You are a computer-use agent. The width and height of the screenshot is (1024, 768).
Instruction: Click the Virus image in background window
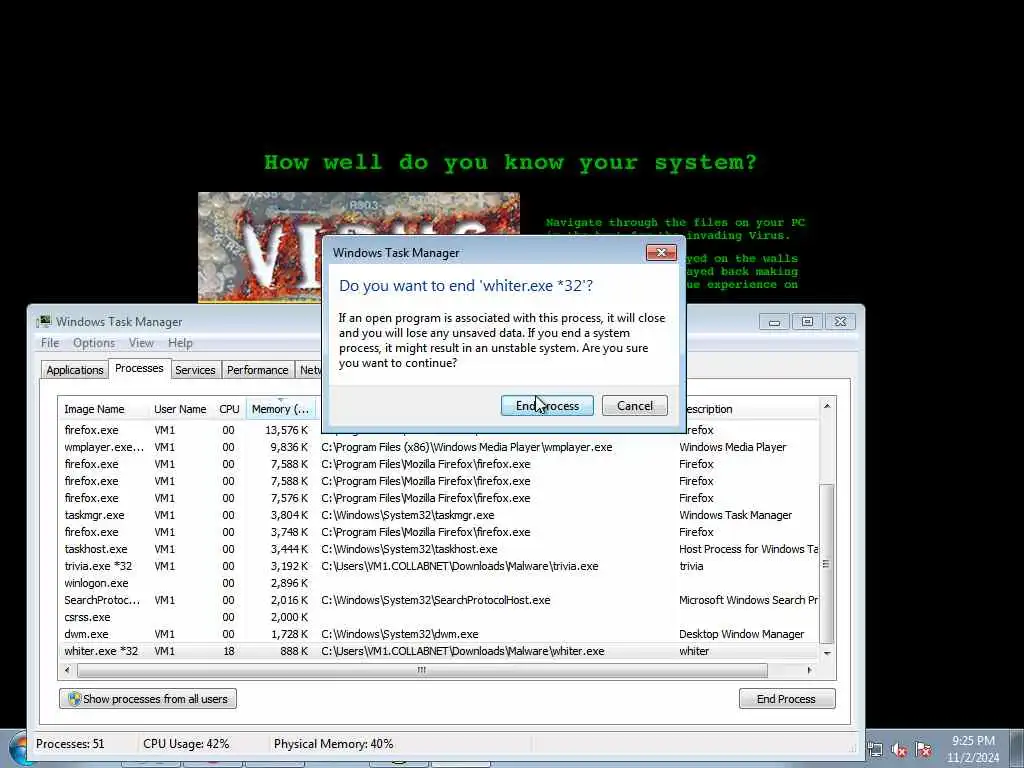click(261, 248)
